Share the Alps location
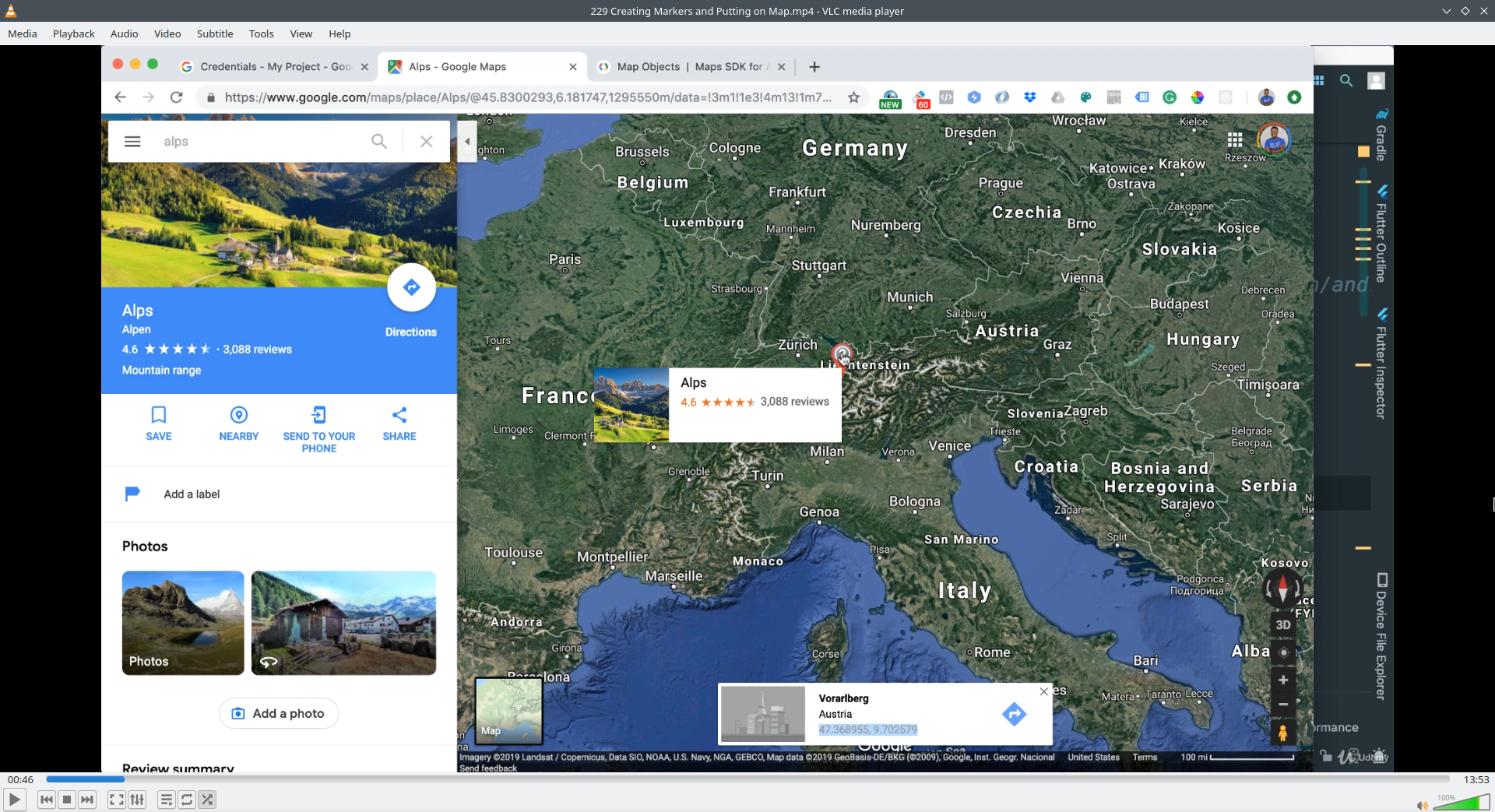 (x=399, y=424)
